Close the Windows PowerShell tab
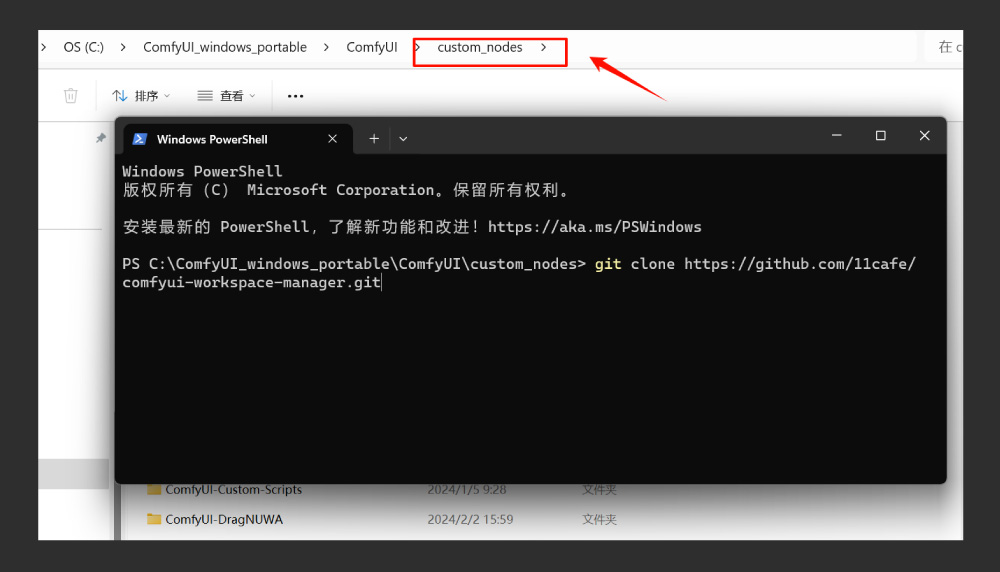The image size is (1000, 572). coord(332,139)
